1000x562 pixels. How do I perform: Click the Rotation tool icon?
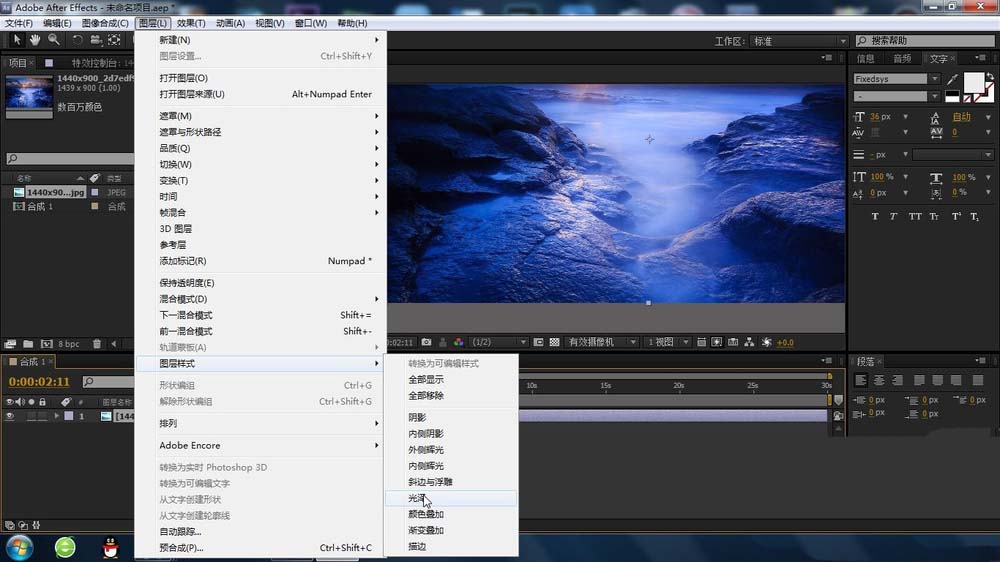click(78, 40)
